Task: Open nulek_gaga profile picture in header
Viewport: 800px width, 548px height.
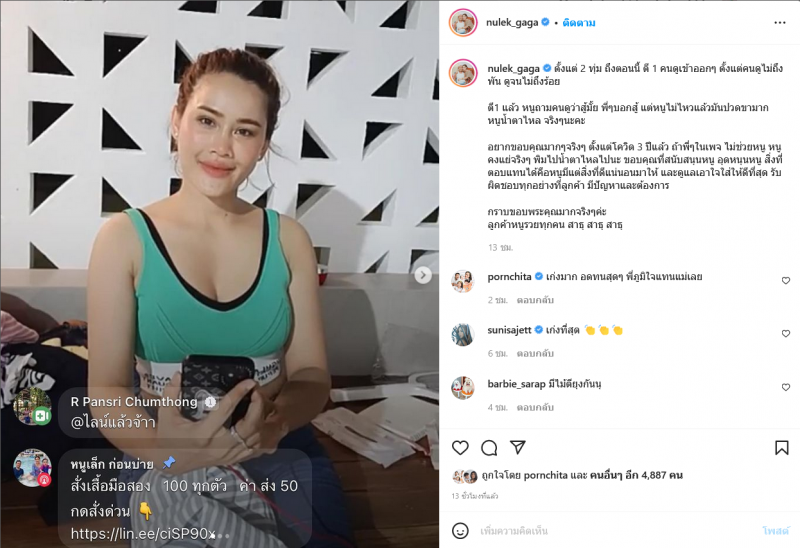Action: point(463,22)
